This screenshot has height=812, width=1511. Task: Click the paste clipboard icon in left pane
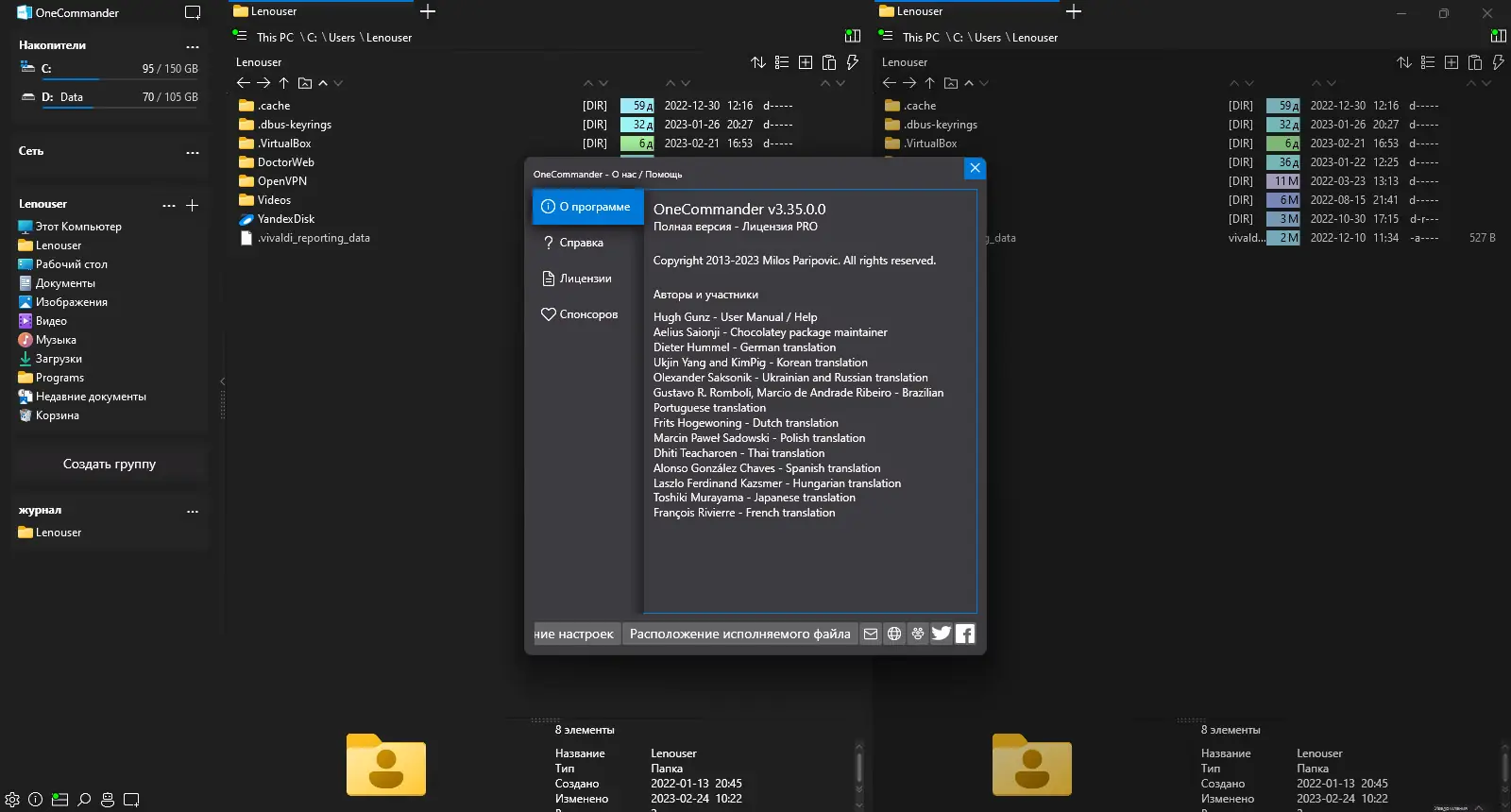tap(829, 62)
